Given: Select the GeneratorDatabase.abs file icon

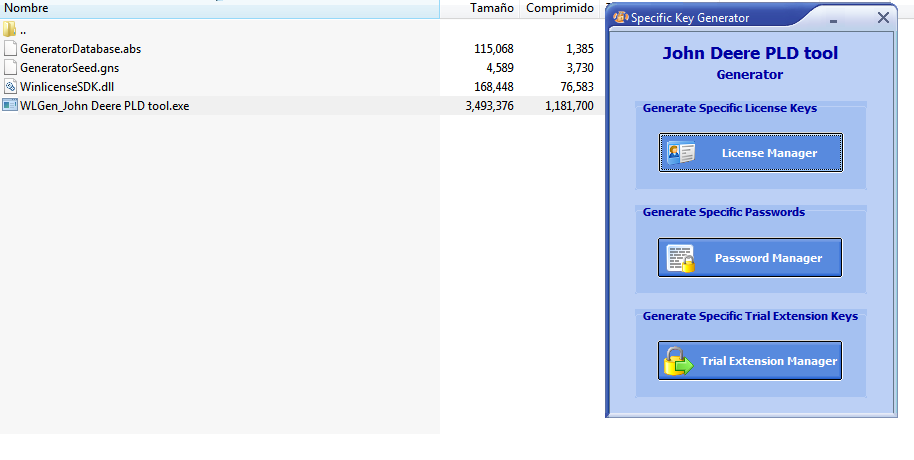Looking at the screenshot, I should [10, 48].
